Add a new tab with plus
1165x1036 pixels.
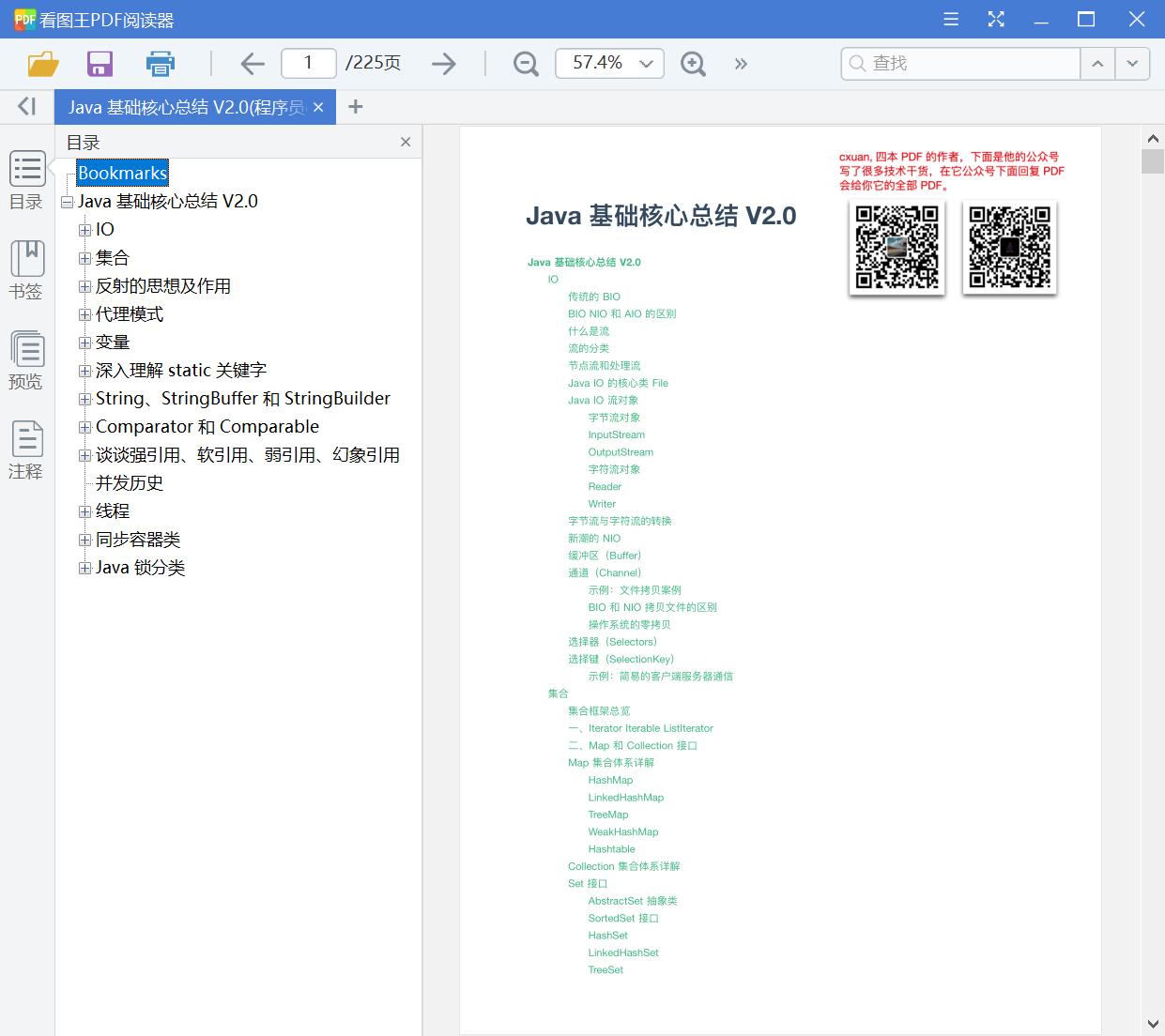pos(355,107)
